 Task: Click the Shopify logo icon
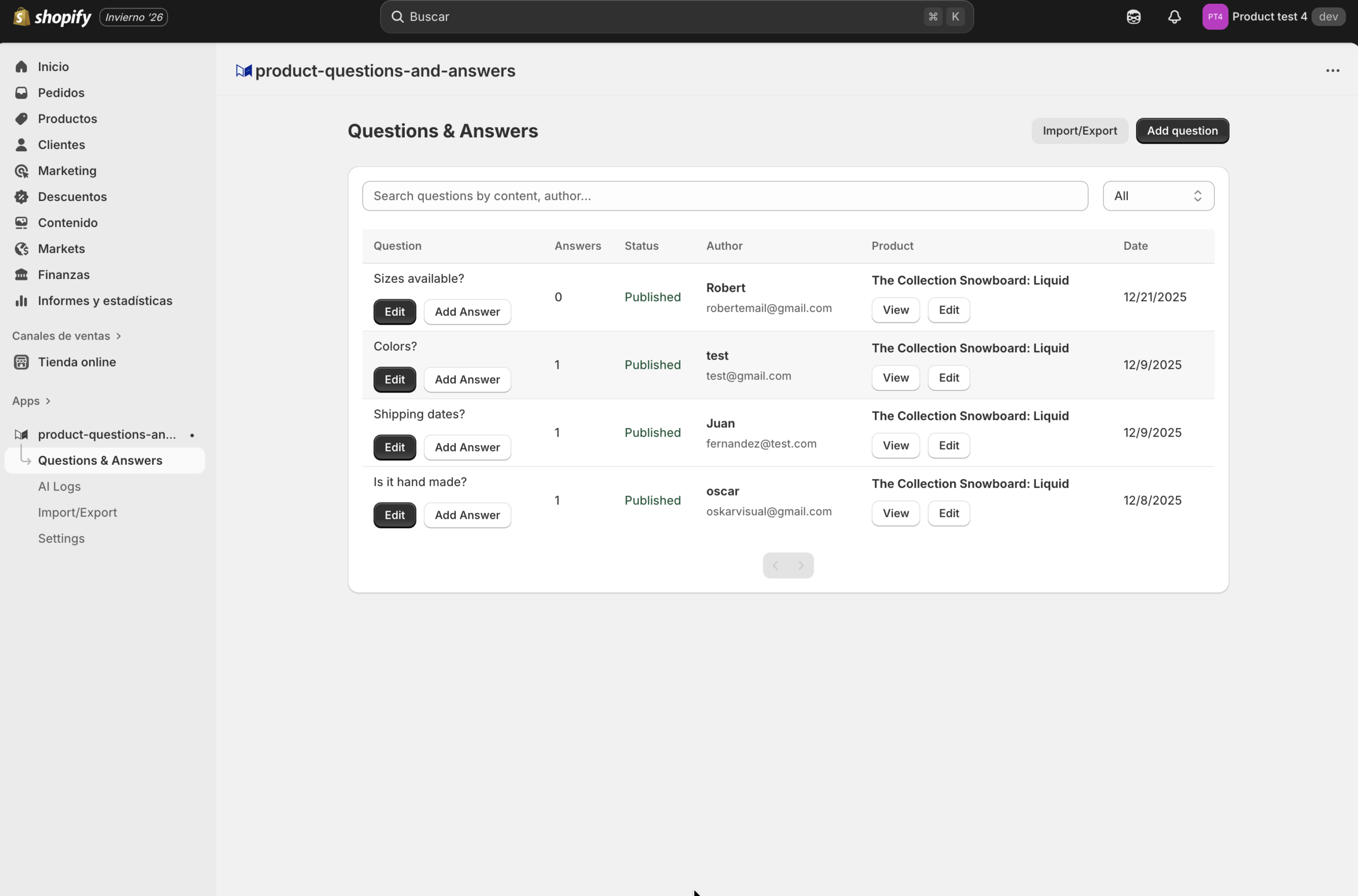pos(22,16)
